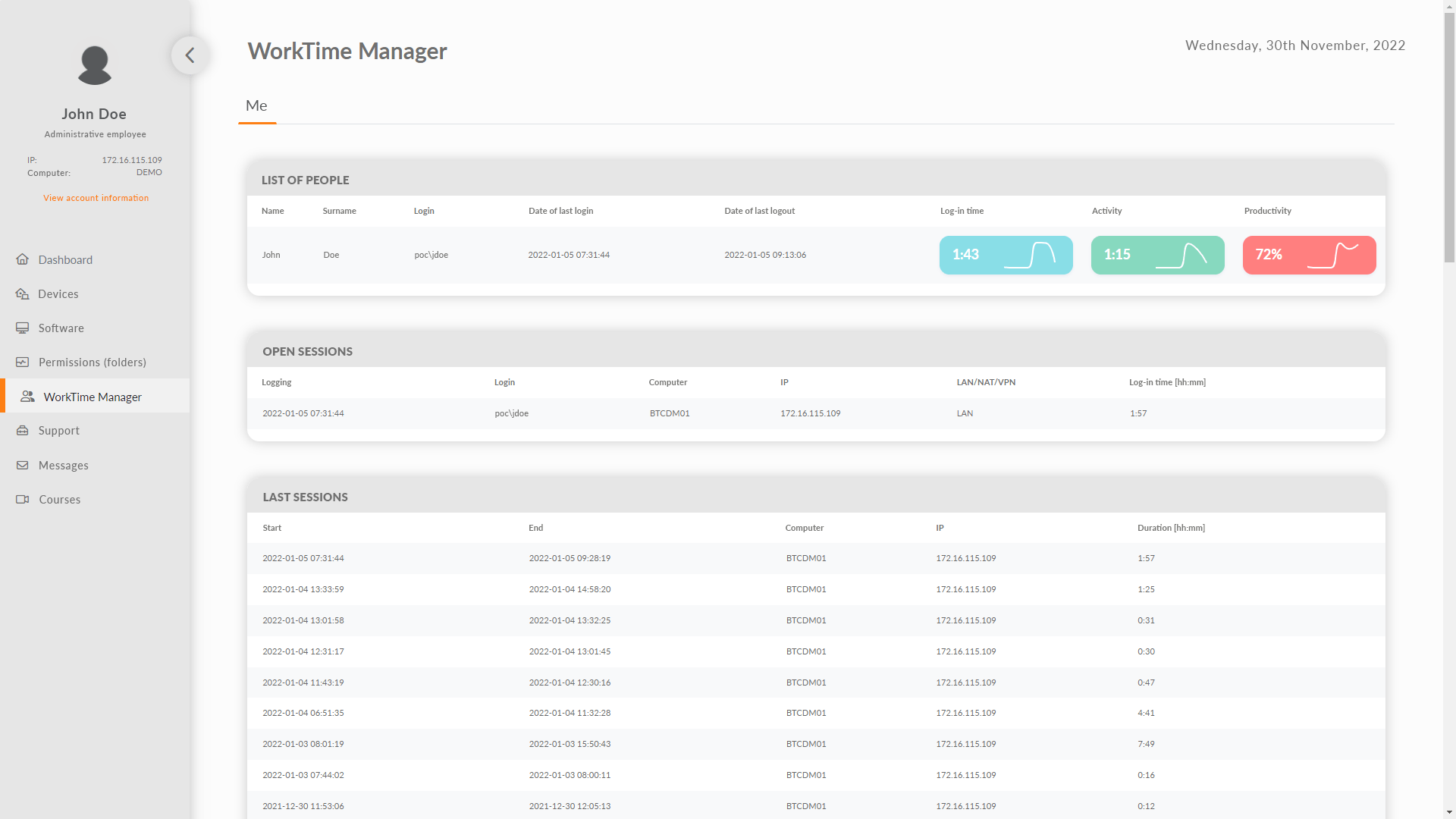
Task: Navigate to Messages section
Action: pos(63,464)
